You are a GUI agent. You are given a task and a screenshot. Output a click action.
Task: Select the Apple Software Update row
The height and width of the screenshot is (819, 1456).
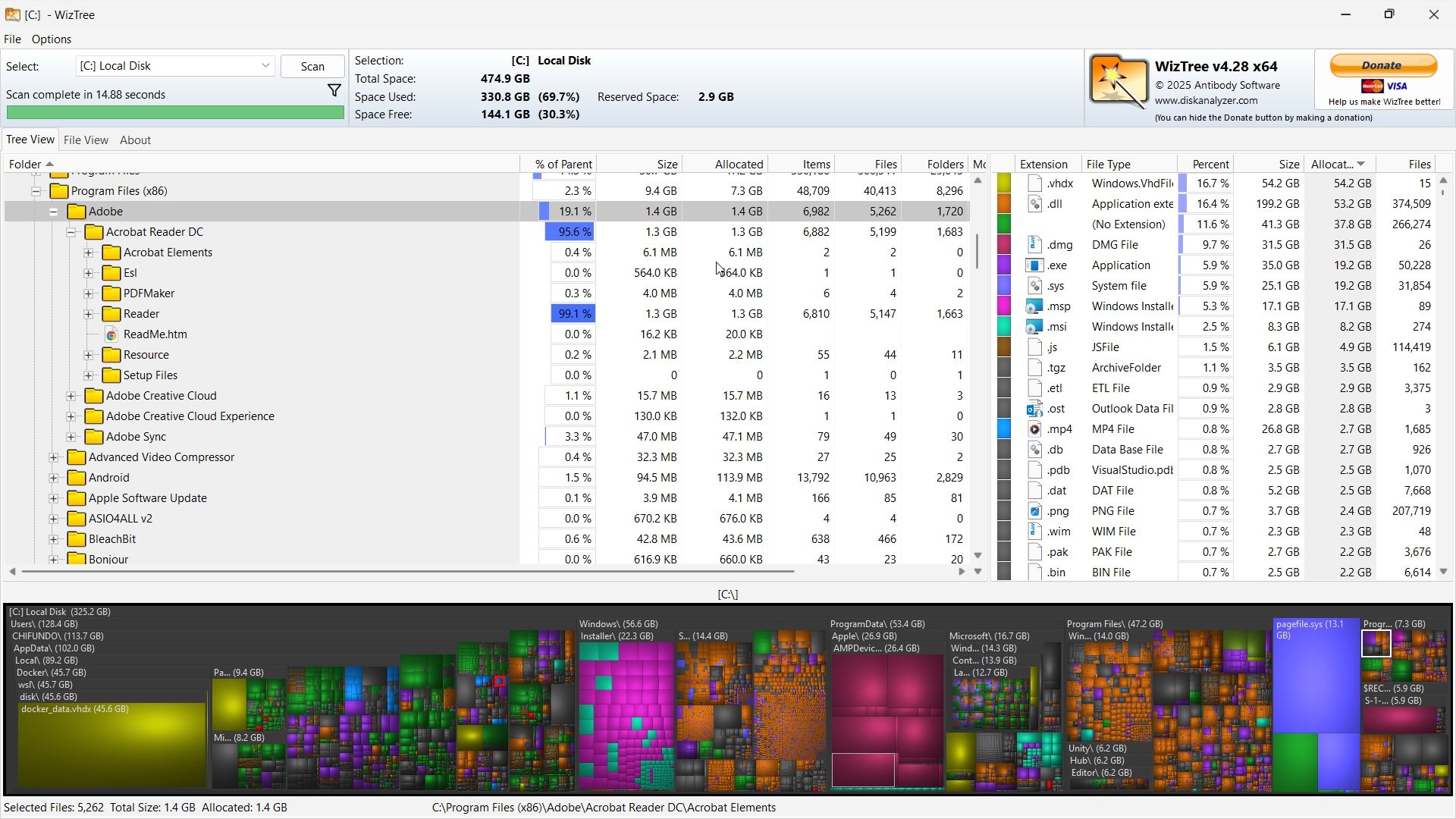tap(487, 498)
